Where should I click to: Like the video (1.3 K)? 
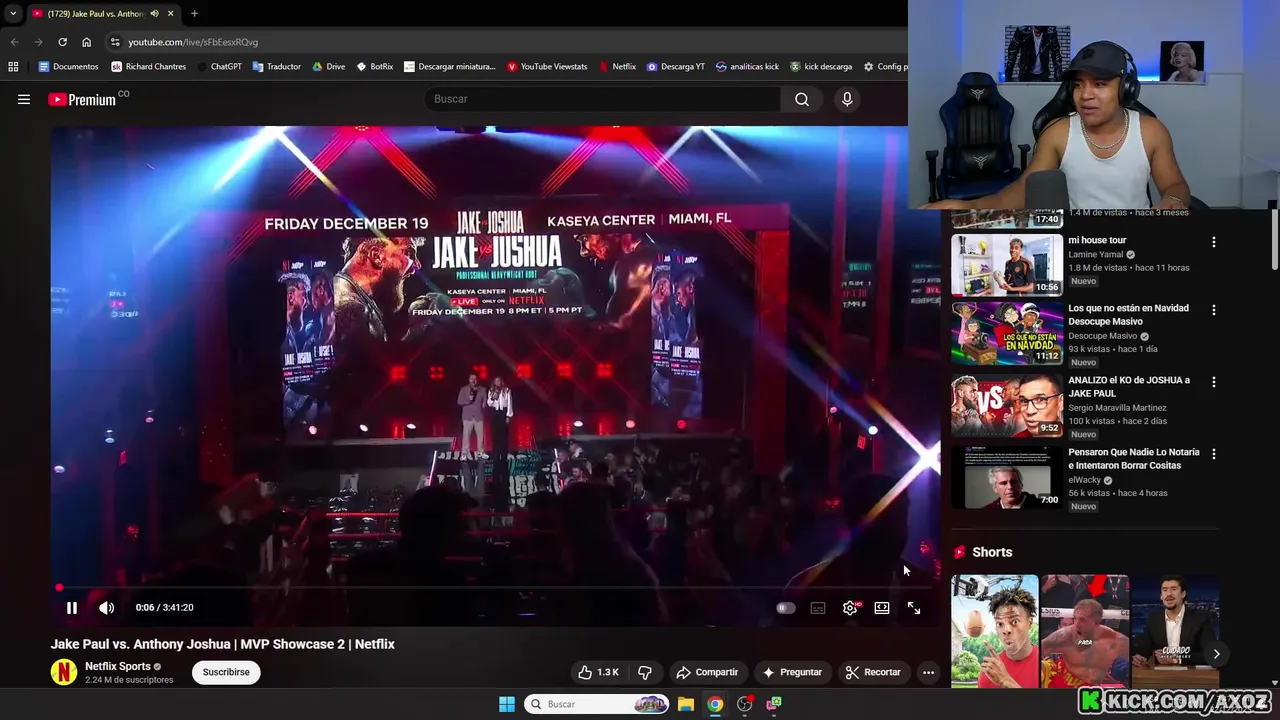[597, 672]
